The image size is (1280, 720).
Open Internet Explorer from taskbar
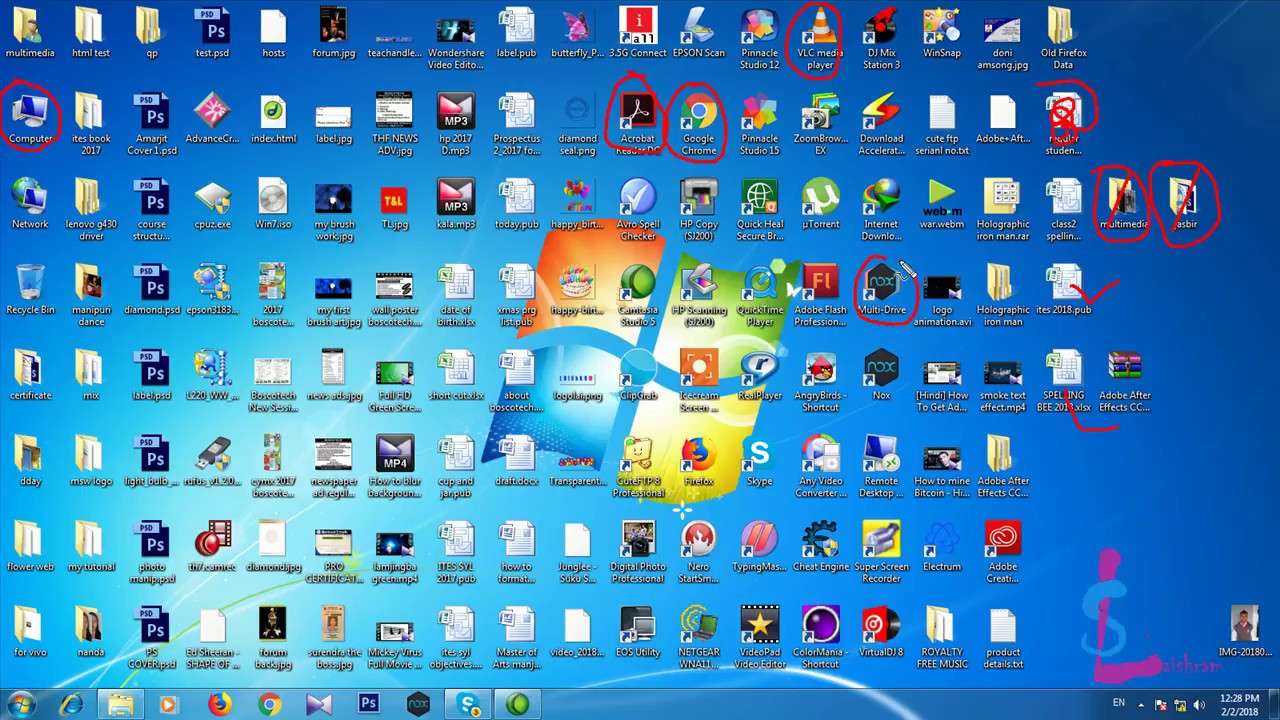tap(71, 705)
